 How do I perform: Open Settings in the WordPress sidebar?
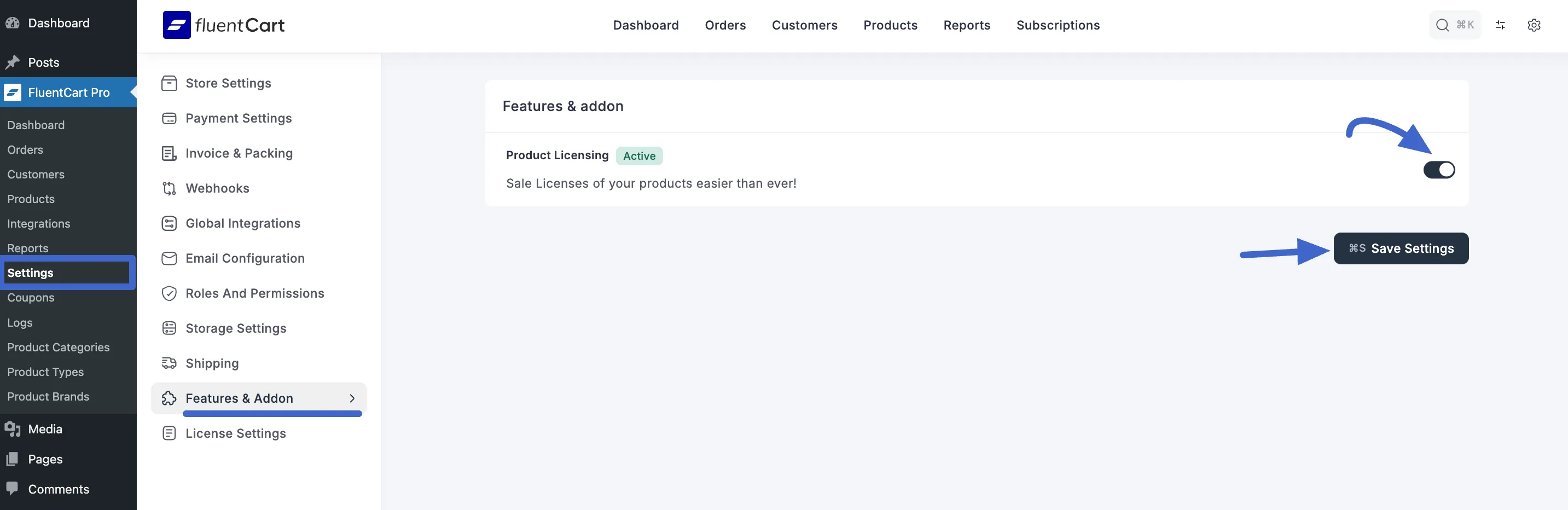[x=30, y=273]
